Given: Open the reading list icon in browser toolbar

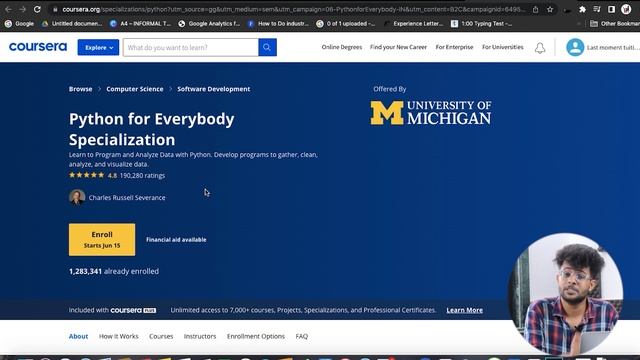Looking at the screenshot, I should [x=597, y=9].
